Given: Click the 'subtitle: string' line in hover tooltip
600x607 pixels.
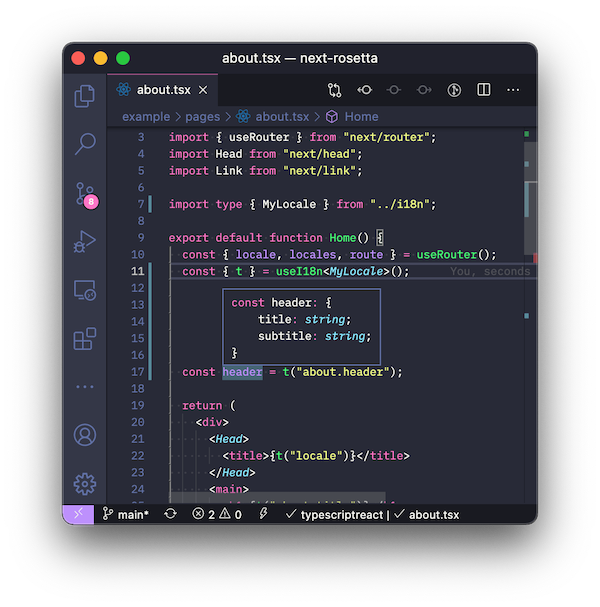Looking at the screenshot, I should pyautogui.click(x=314, y=336).
